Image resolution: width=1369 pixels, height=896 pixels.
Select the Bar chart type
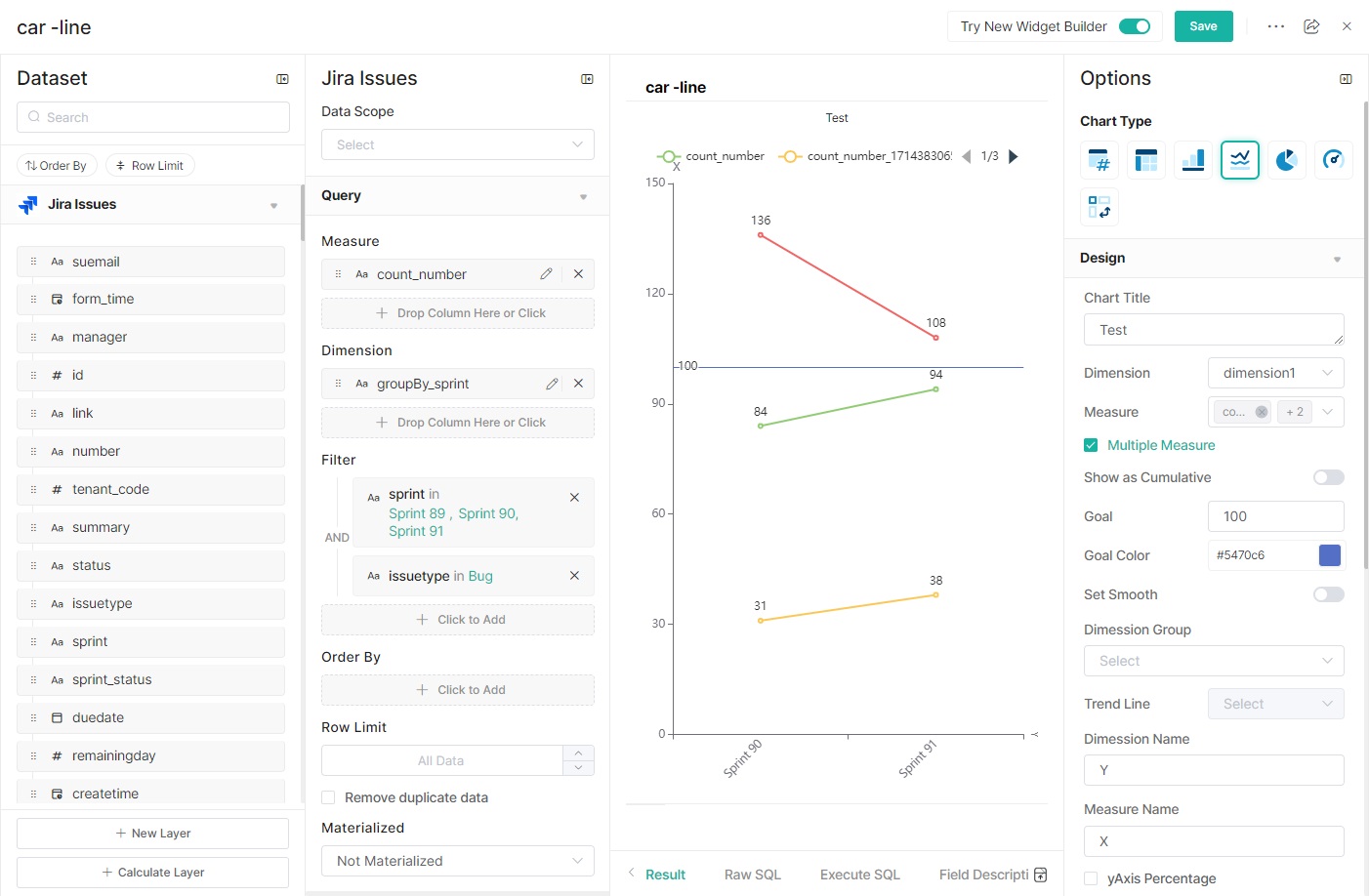coord(1192,159)
